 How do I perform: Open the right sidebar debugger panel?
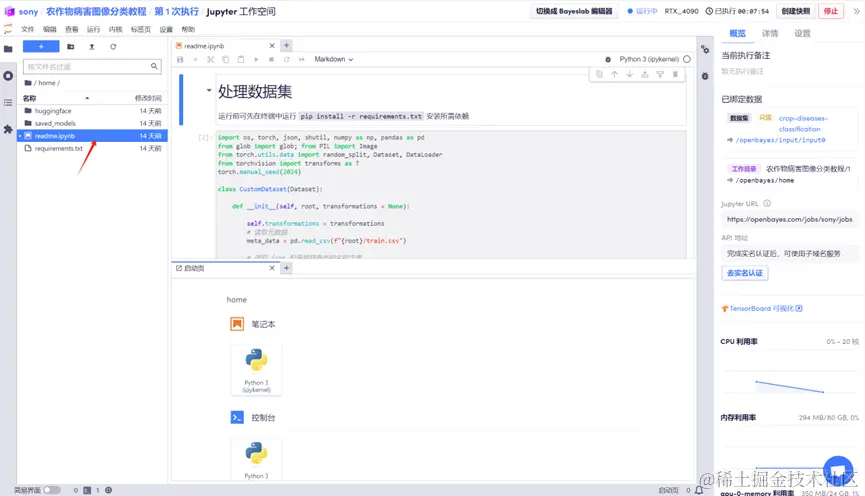pyautogui.click(x=705, y=76)
